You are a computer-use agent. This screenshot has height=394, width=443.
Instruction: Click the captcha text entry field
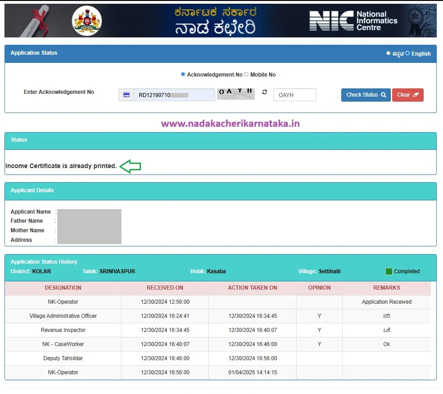coord(295,95)
